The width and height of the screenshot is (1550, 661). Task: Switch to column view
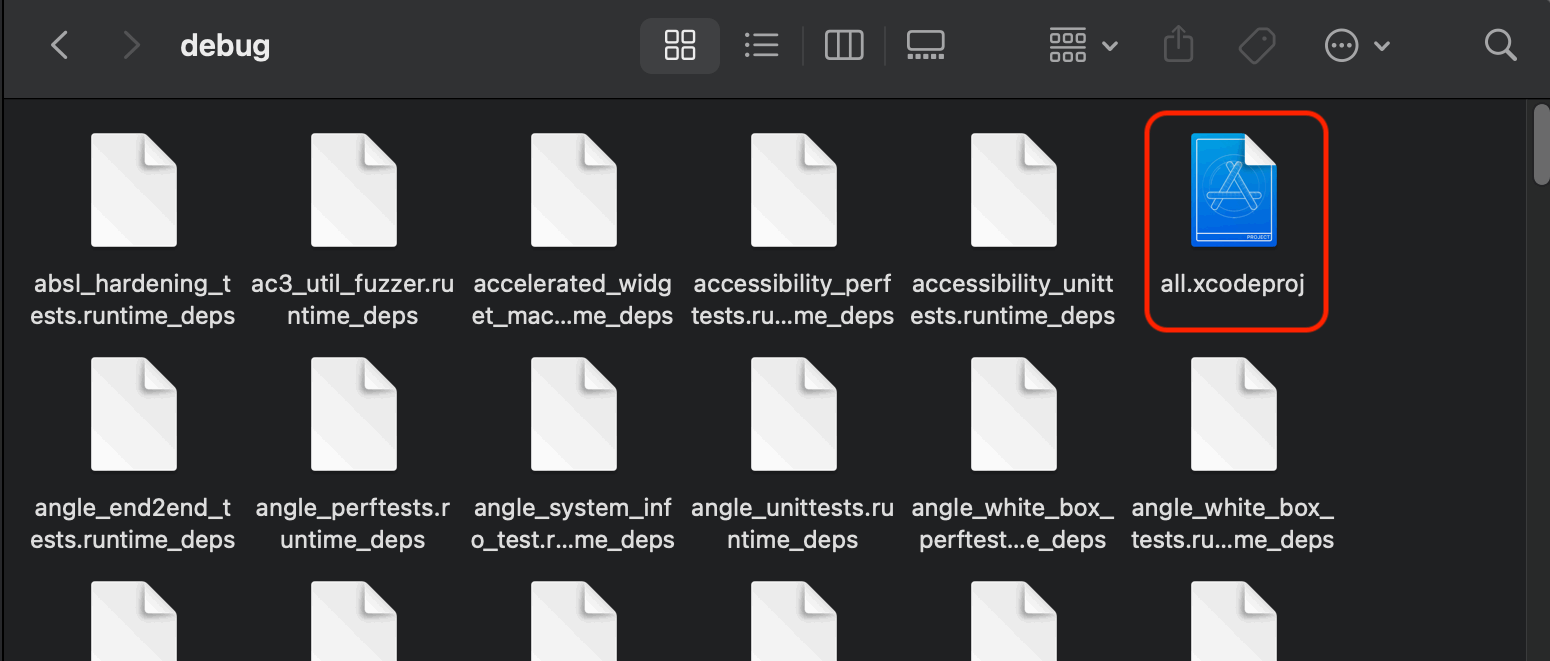[x=844, y=45]
